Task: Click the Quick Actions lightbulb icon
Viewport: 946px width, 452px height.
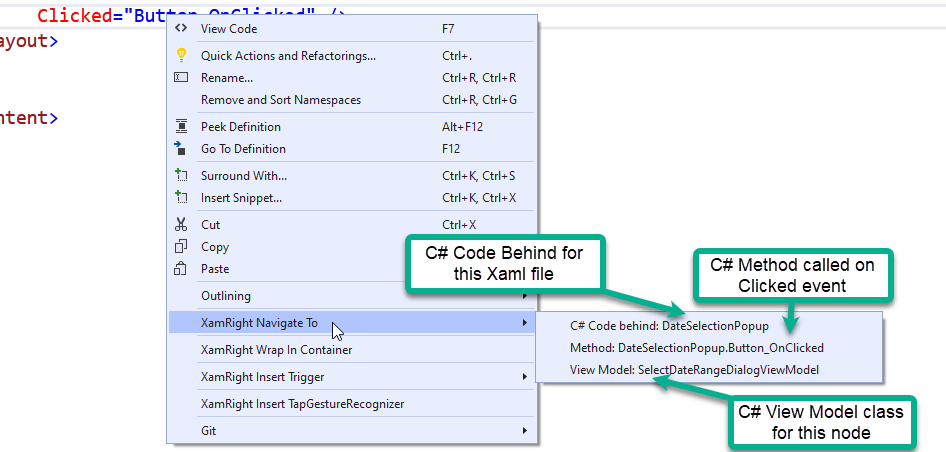Action: click(x=181, y=56)
